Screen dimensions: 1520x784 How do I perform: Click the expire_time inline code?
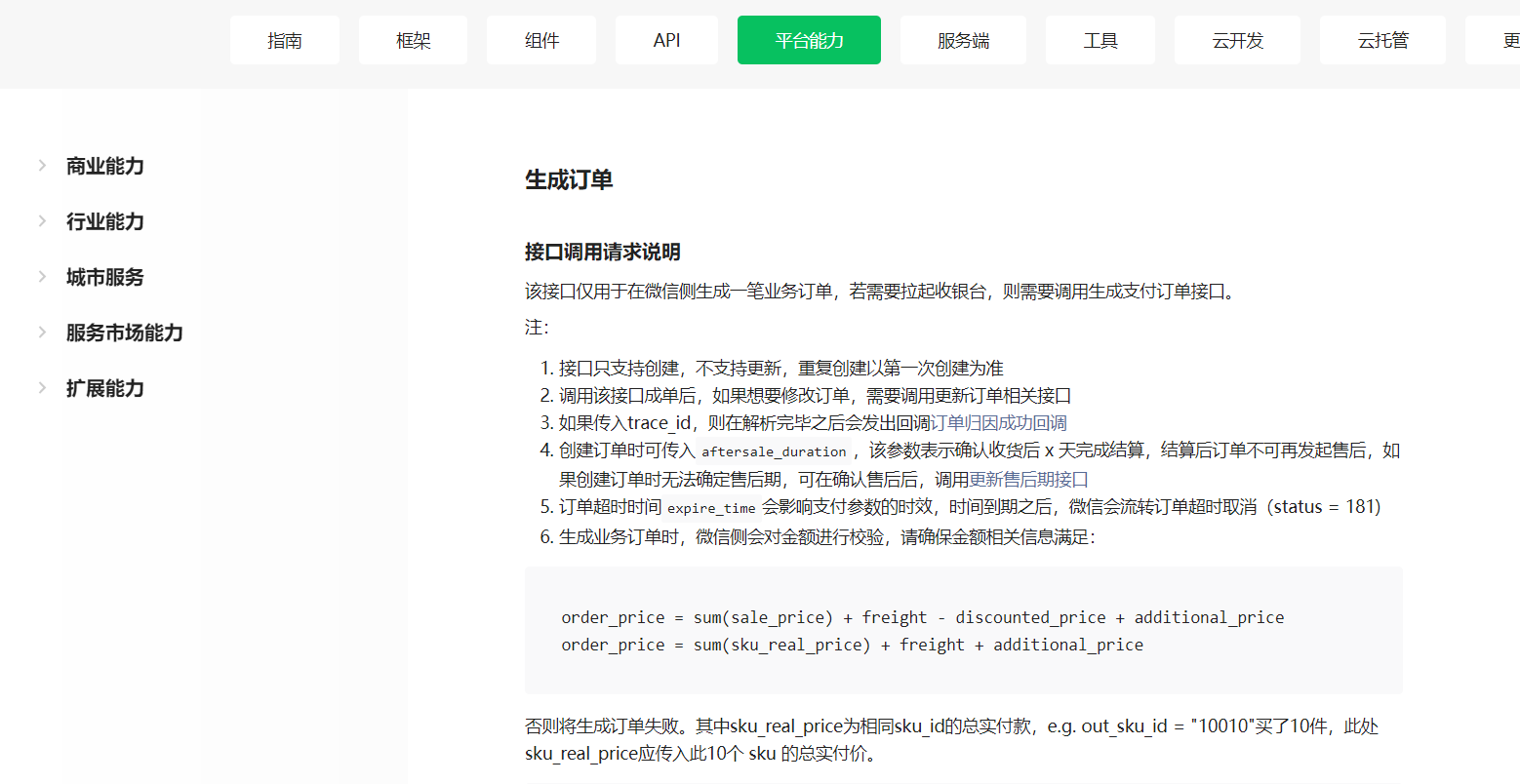click(x=711, y=508)
